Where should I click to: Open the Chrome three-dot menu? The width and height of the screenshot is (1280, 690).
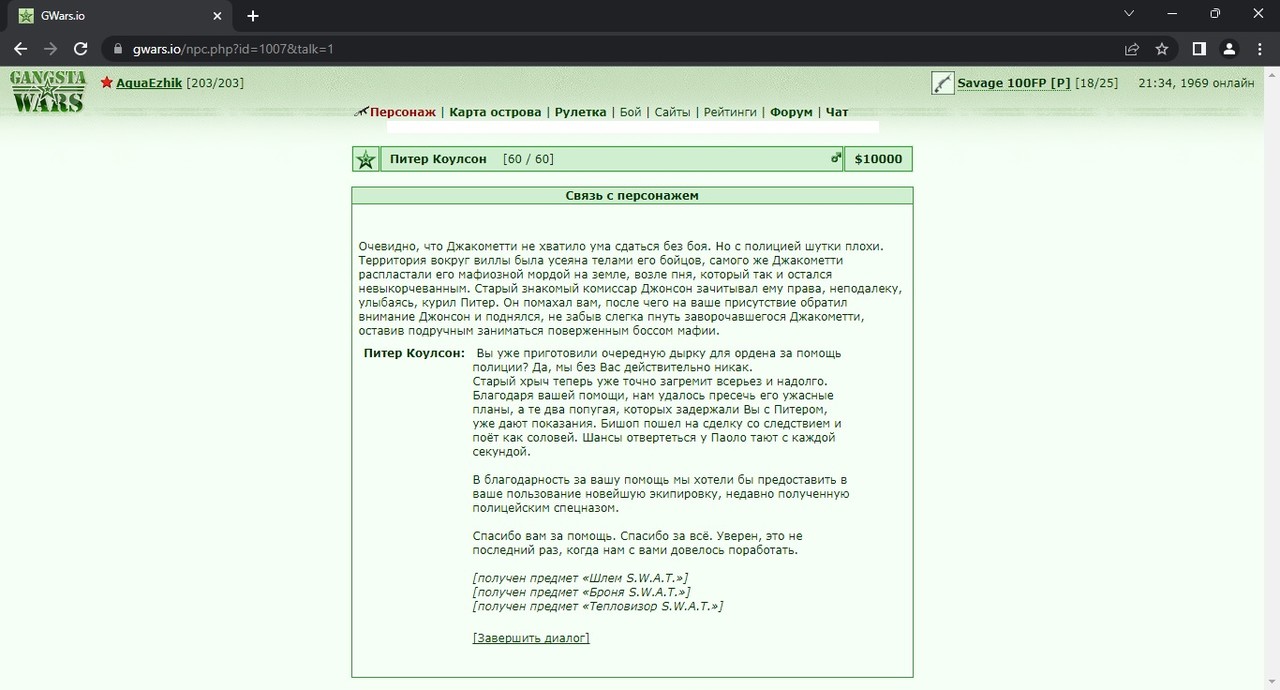coord(1259,48)
